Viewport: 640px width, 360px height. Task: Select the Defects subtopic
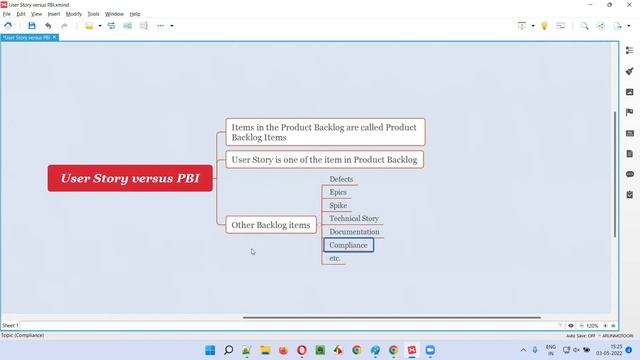point(341,179)
